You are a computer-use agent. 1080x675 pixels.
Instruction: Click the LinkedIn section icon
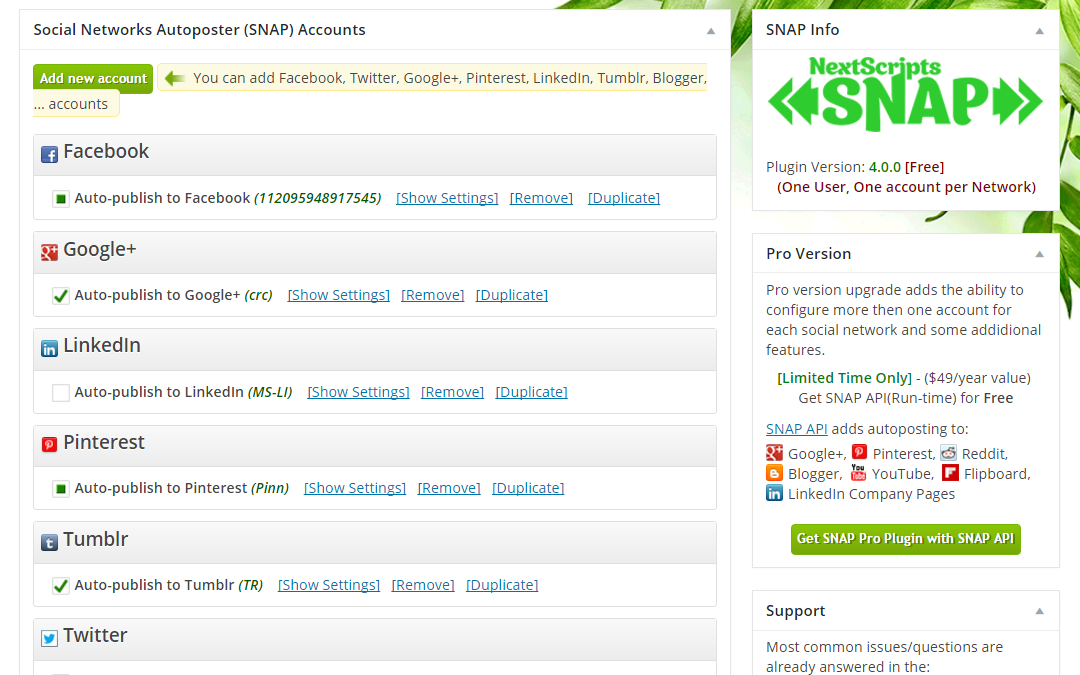49,349
